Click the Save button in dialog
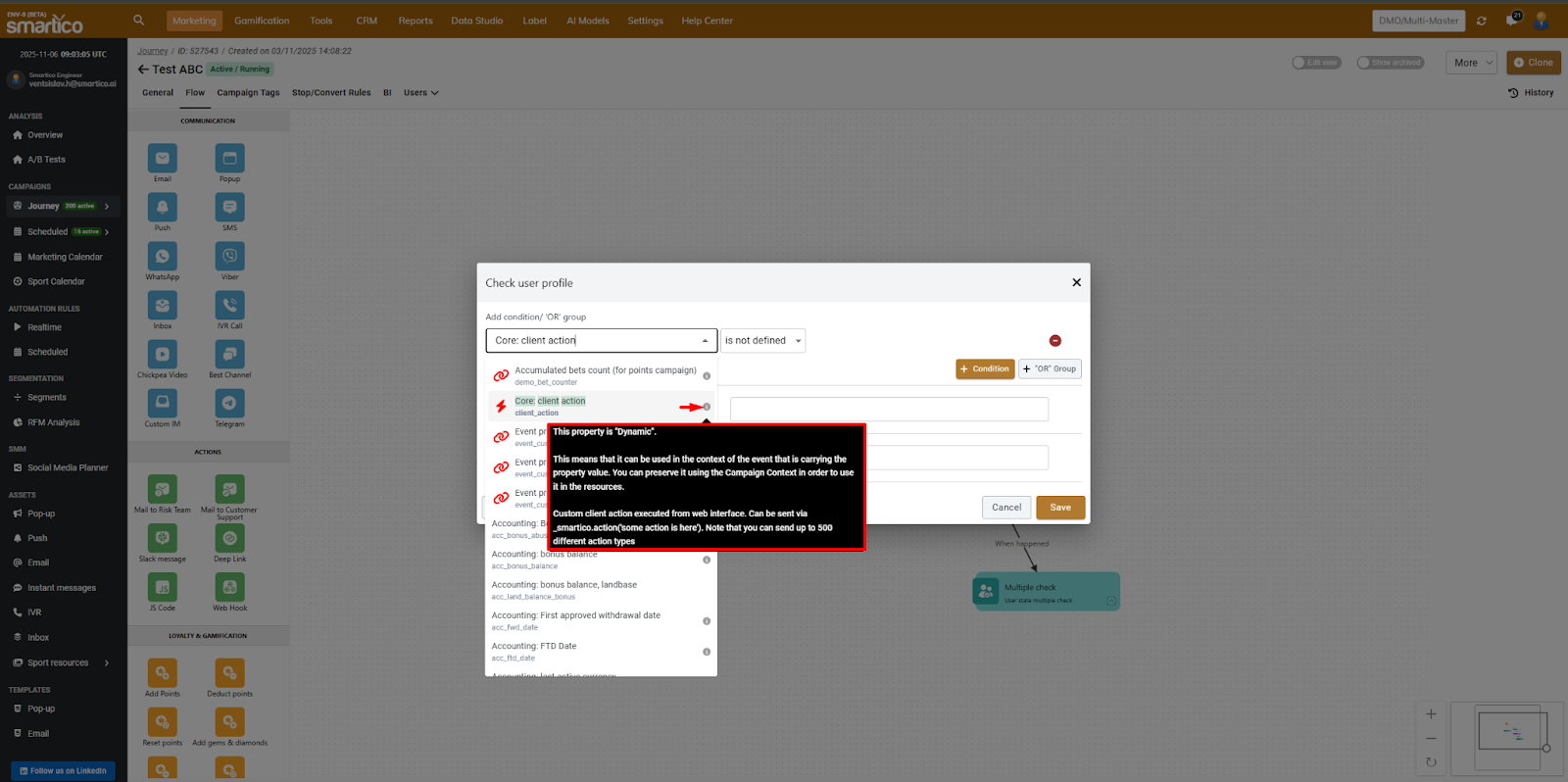The image size is (1568, 782). (1060, 508)
